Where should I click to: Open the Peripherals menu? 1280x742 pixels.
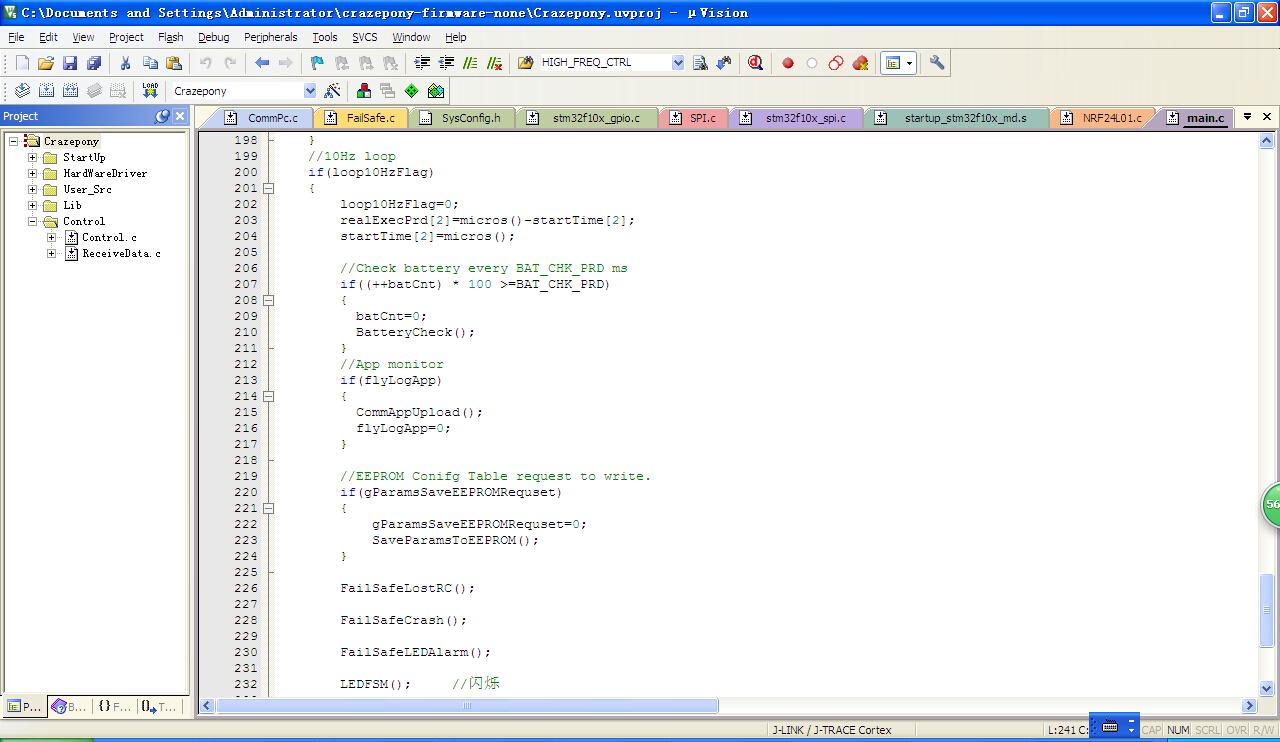(x=270, y=37)
